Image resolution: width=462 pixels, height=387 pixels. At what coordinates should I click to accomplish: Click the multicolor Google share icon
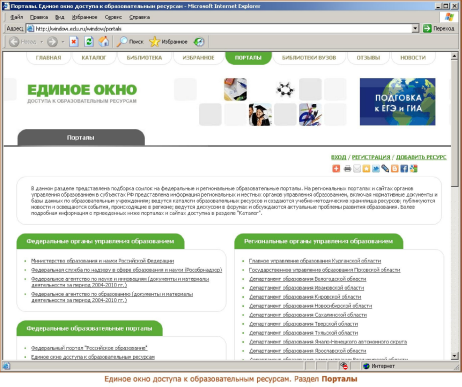pyautogui.click(x=414, y=169)
